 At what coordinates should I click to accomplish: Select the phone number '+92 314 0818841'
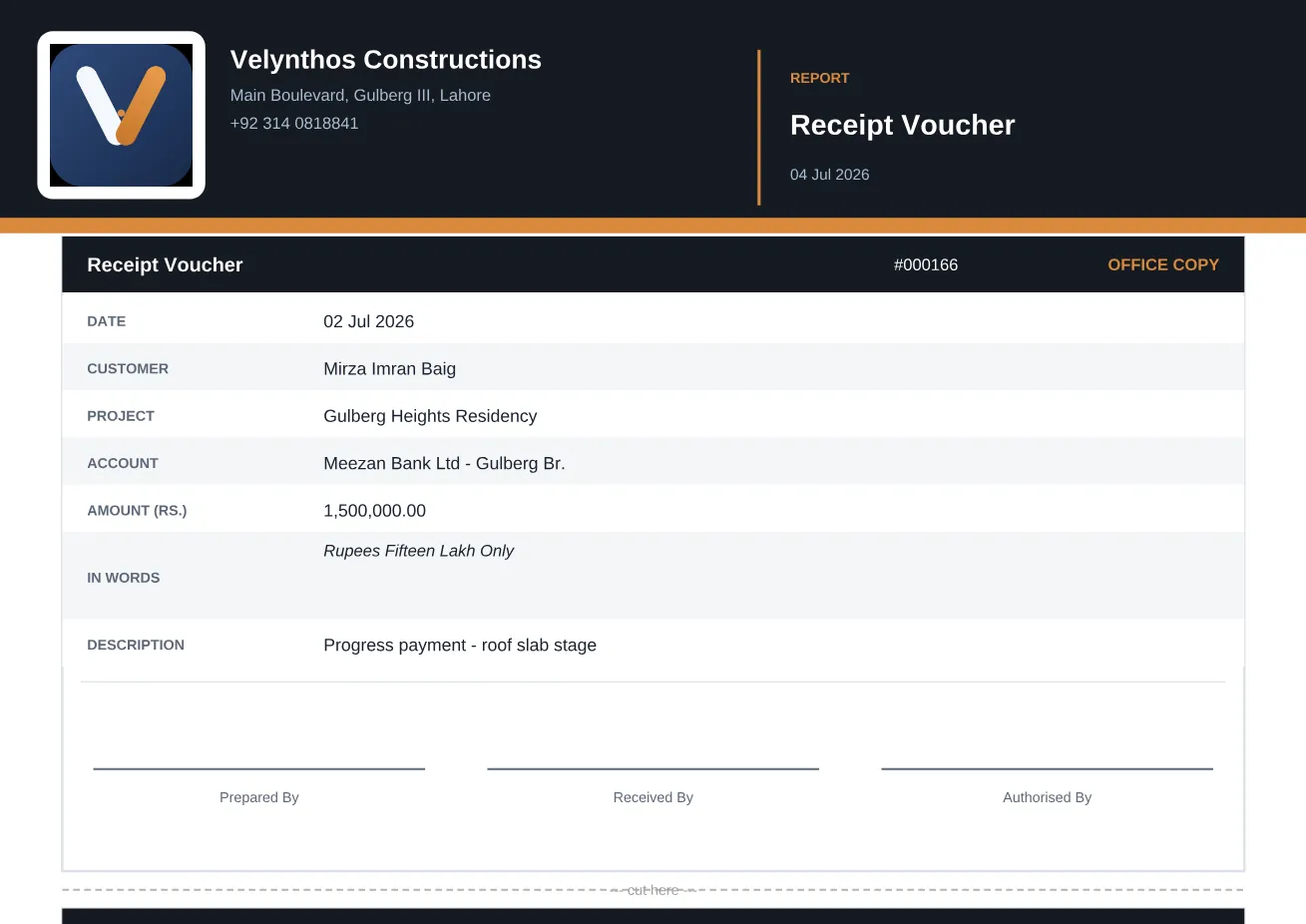click(294, 124)
